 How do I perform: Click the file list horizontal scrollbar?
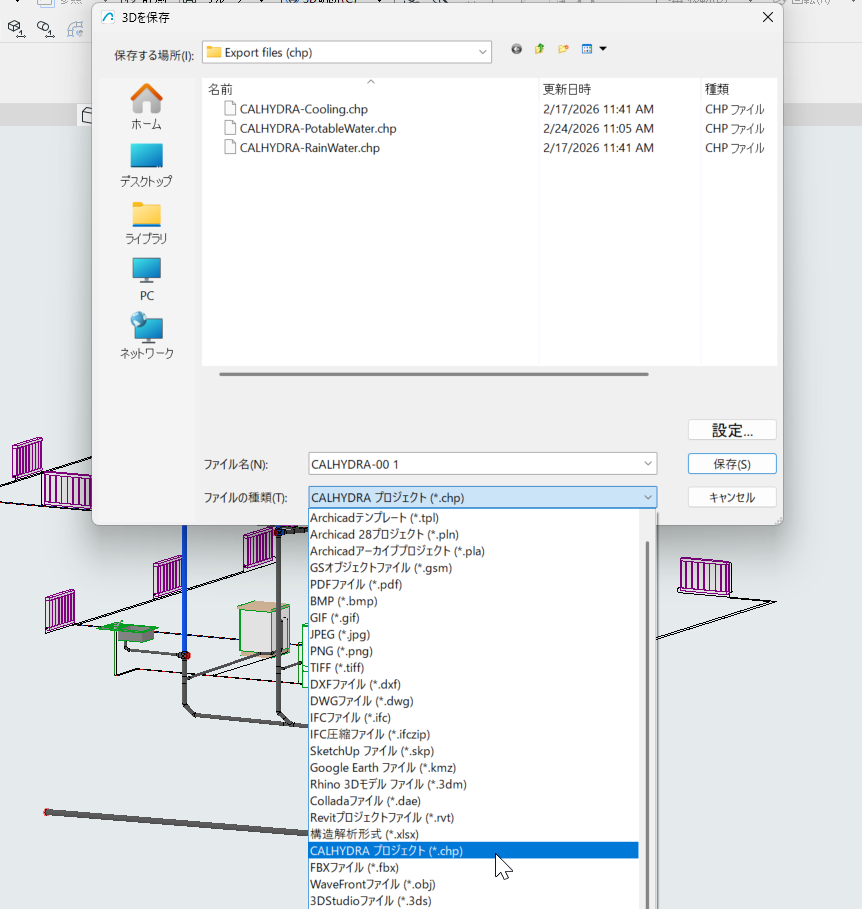[x=434, y=374]
